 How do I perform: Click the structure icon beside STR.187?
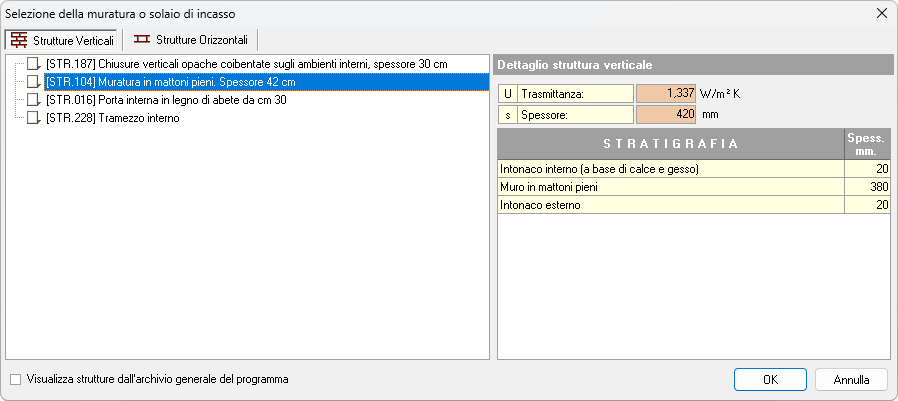pos(34,64)
